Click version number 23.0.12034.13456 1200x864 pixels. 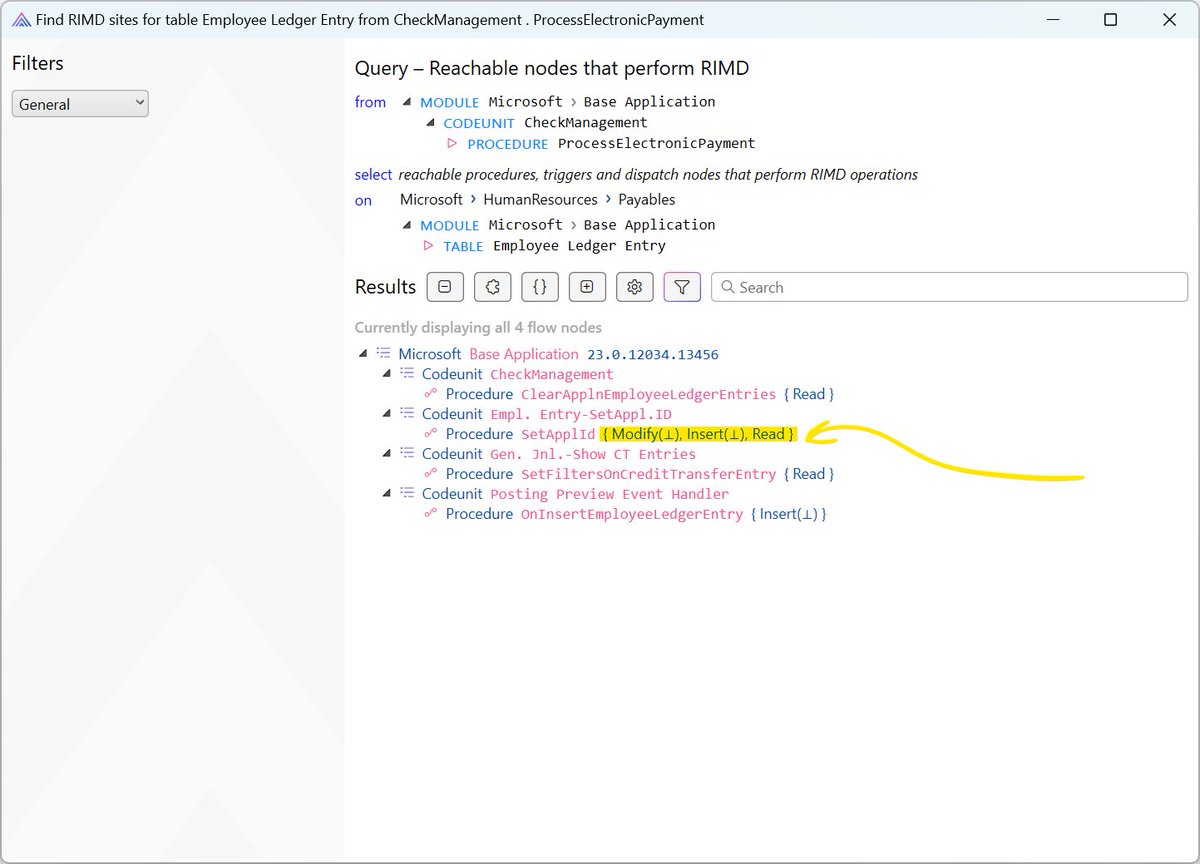pyautogui.click(x=652, y=354)
